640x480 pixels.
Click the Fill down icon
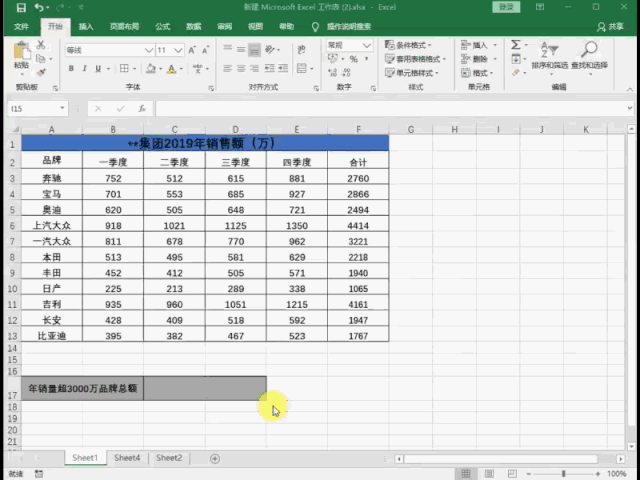tap(516, 59)
